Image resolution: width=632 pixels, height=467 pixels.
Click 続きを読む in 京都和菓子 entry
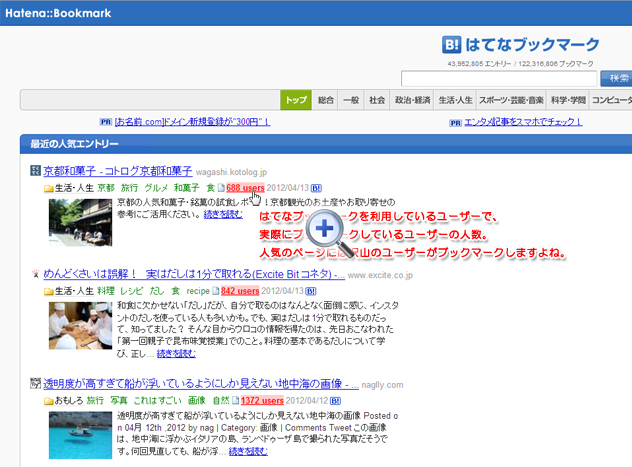click(x=223, y=214)
